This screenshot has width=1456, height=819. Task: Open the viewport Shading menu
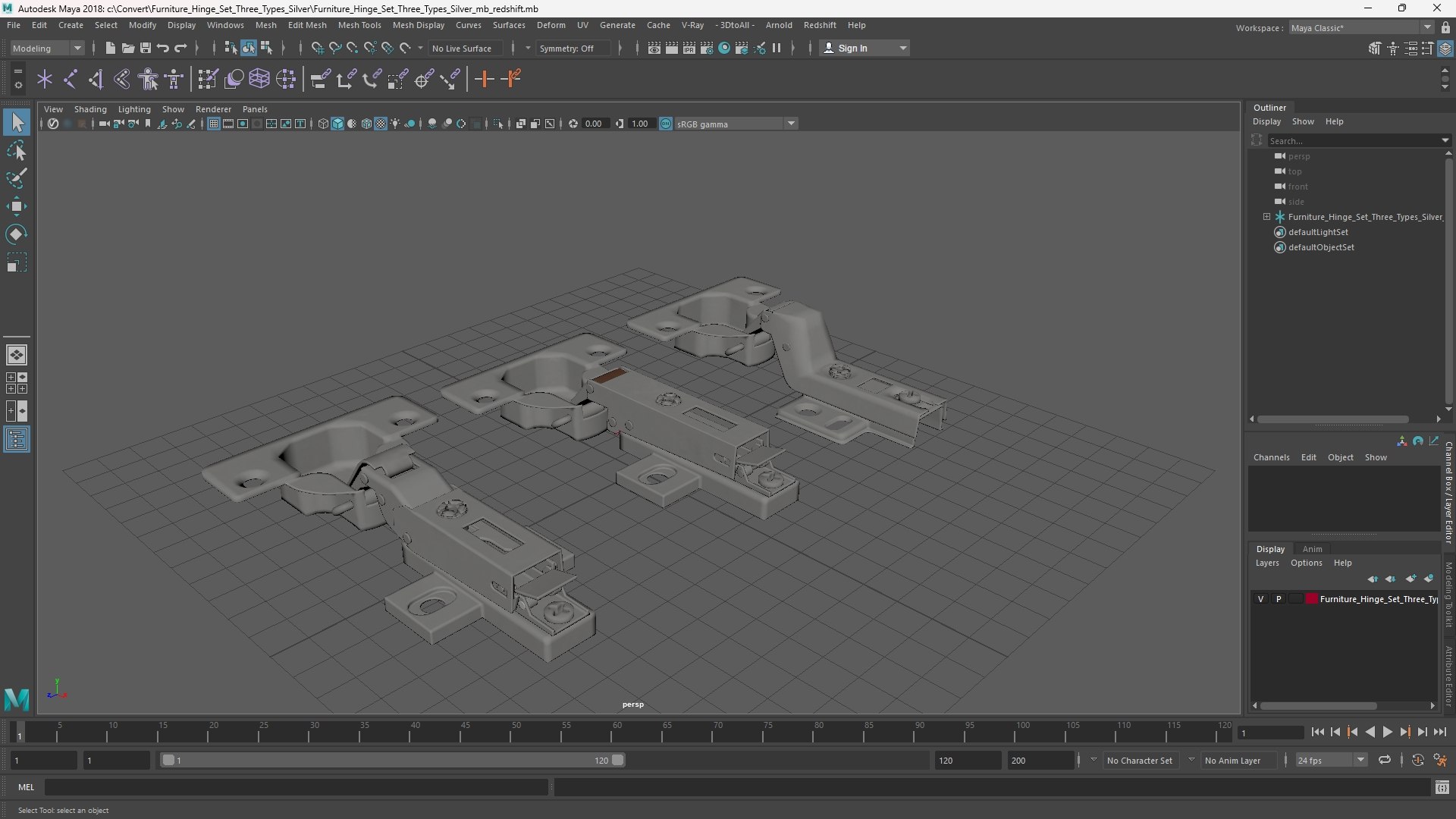coord(90,109)
